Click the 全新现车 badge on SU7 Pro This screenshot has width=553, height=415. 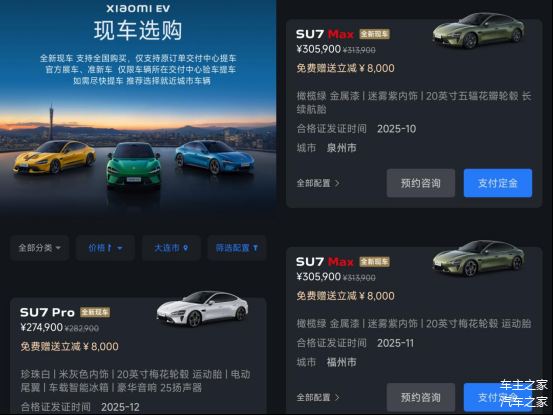[95, 312]
